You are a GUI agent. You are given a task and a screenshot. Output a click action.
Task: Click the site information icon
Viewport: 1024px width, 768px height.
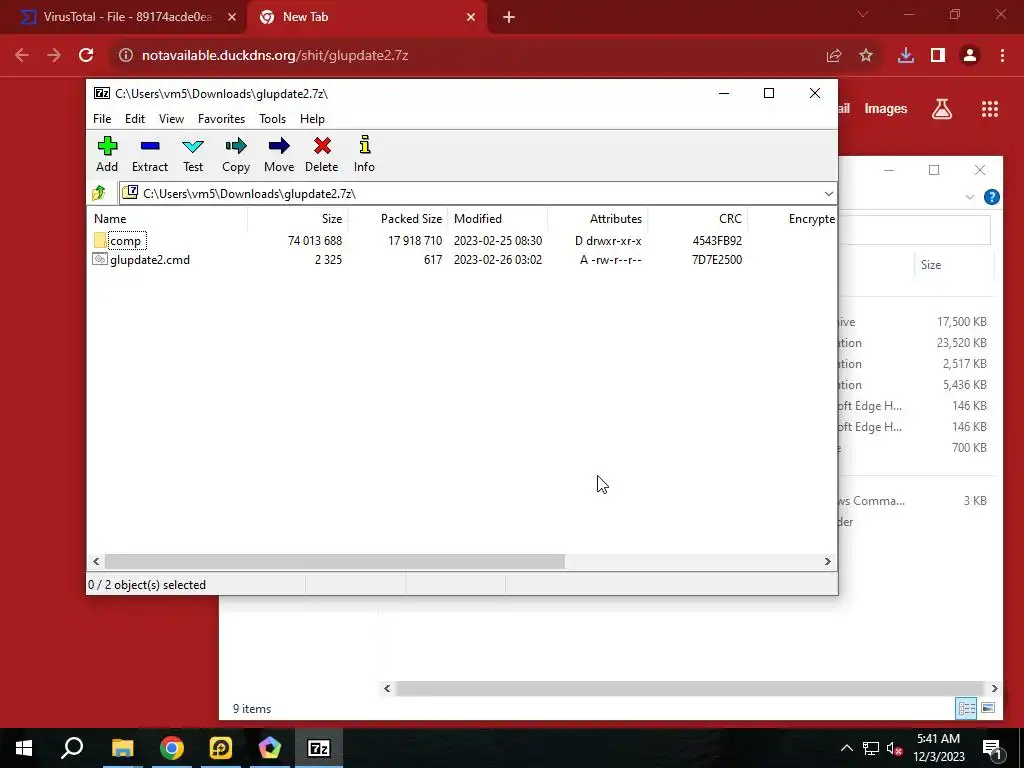126,56
